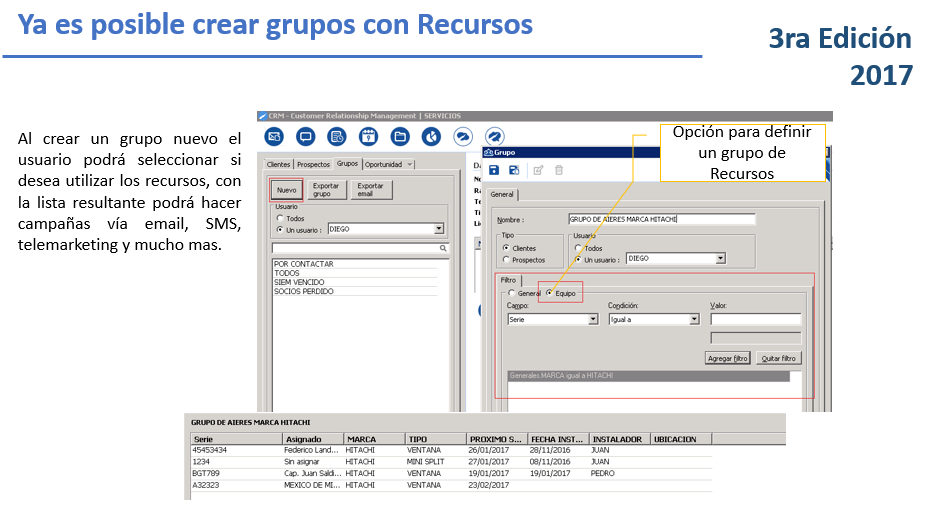The height and width of the screenshot is (517, 932).
Task: Switch to the Clientes tab
Action: point(278,165)
